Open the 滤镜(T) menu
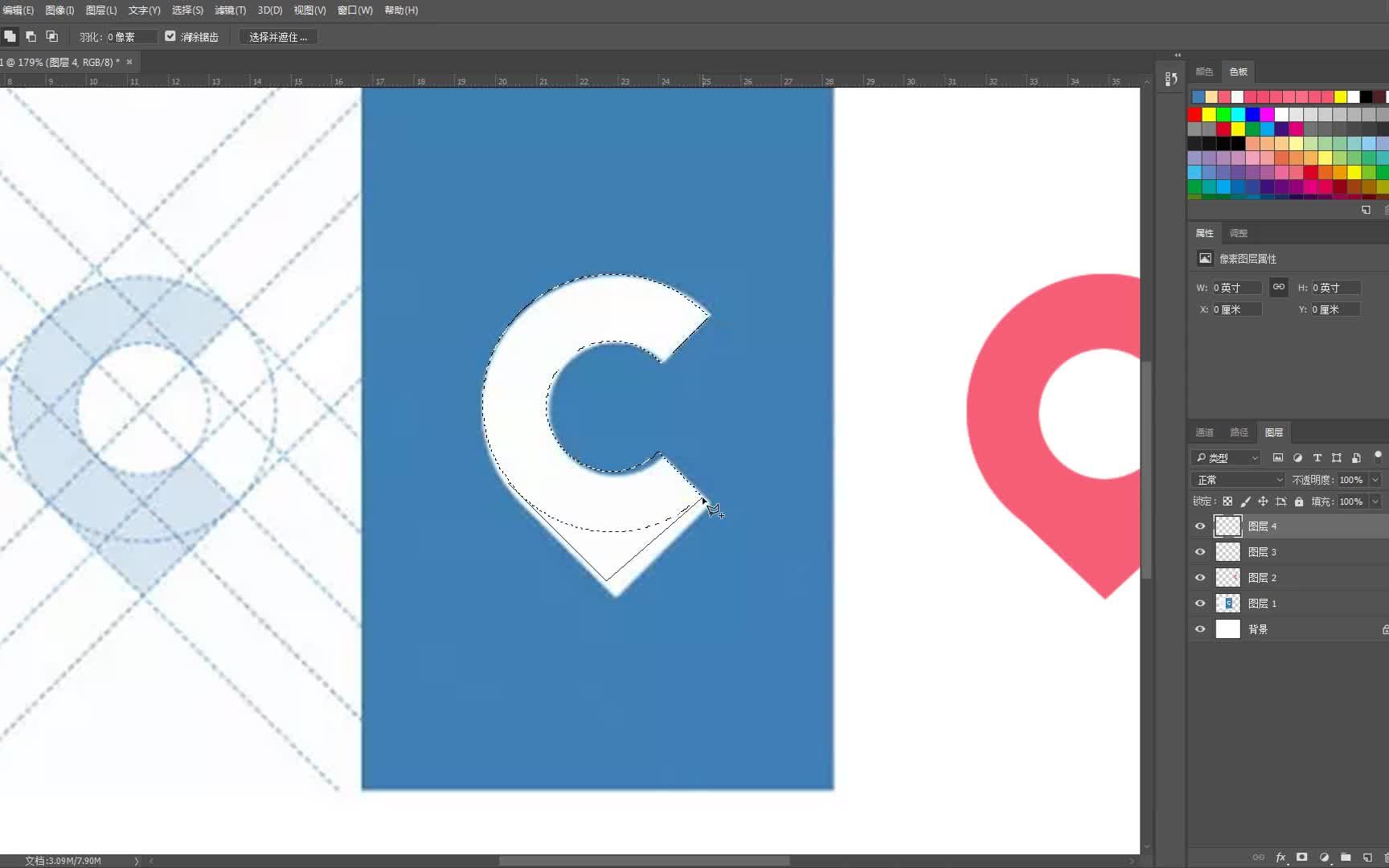 (x=231, y=10)
